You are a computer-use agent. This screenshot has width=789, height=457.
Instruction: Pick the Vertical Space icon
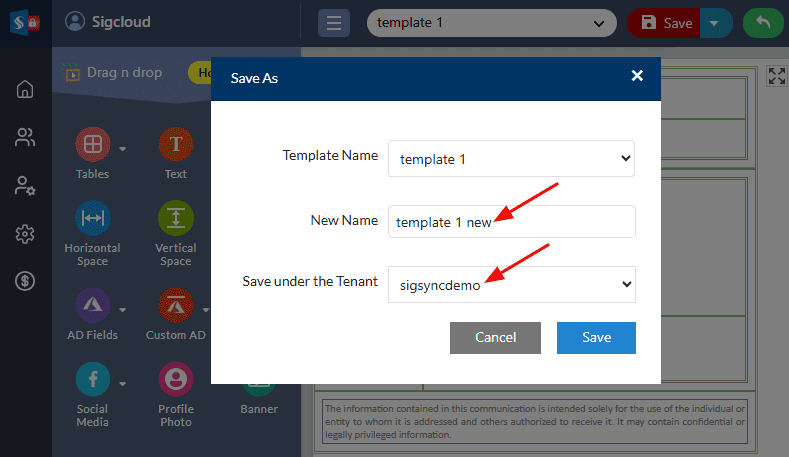(x=176, y=218)
